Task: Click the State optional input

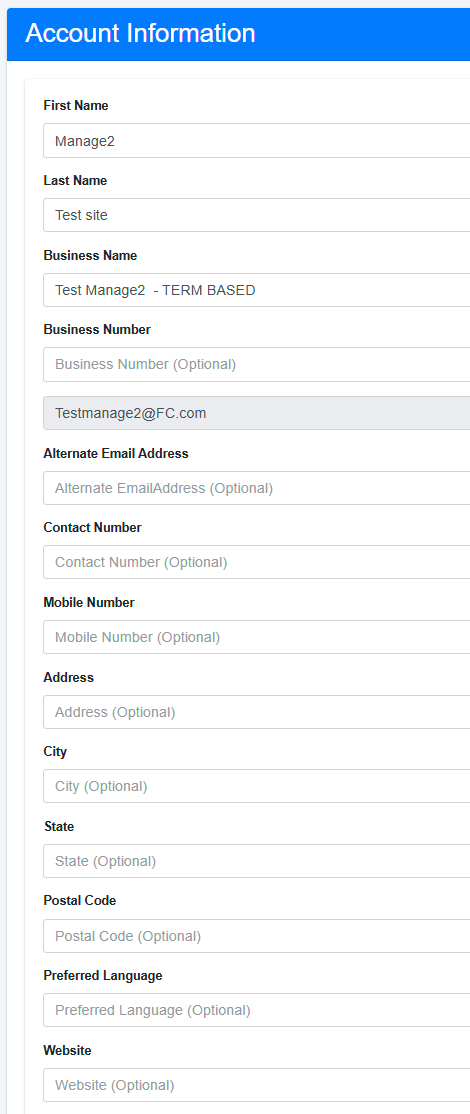Action: [256, 861]
